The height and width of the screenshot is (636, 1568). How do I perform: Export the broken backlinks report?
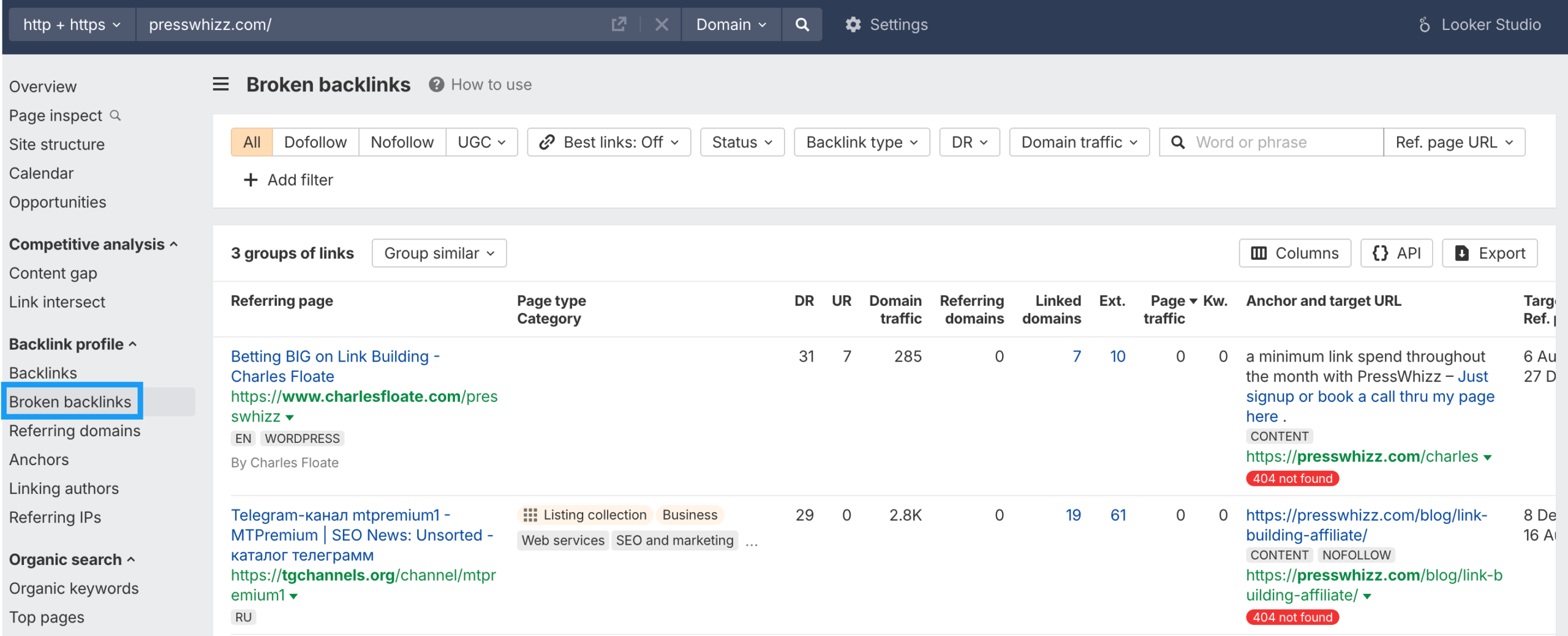(x=1490, y=253)
